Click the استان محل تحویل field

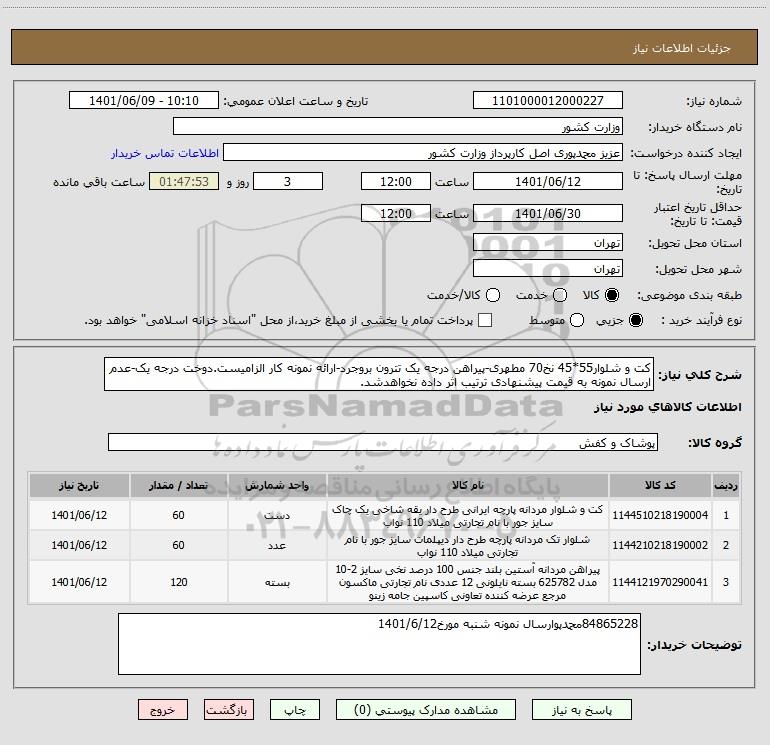click(548, 242)
